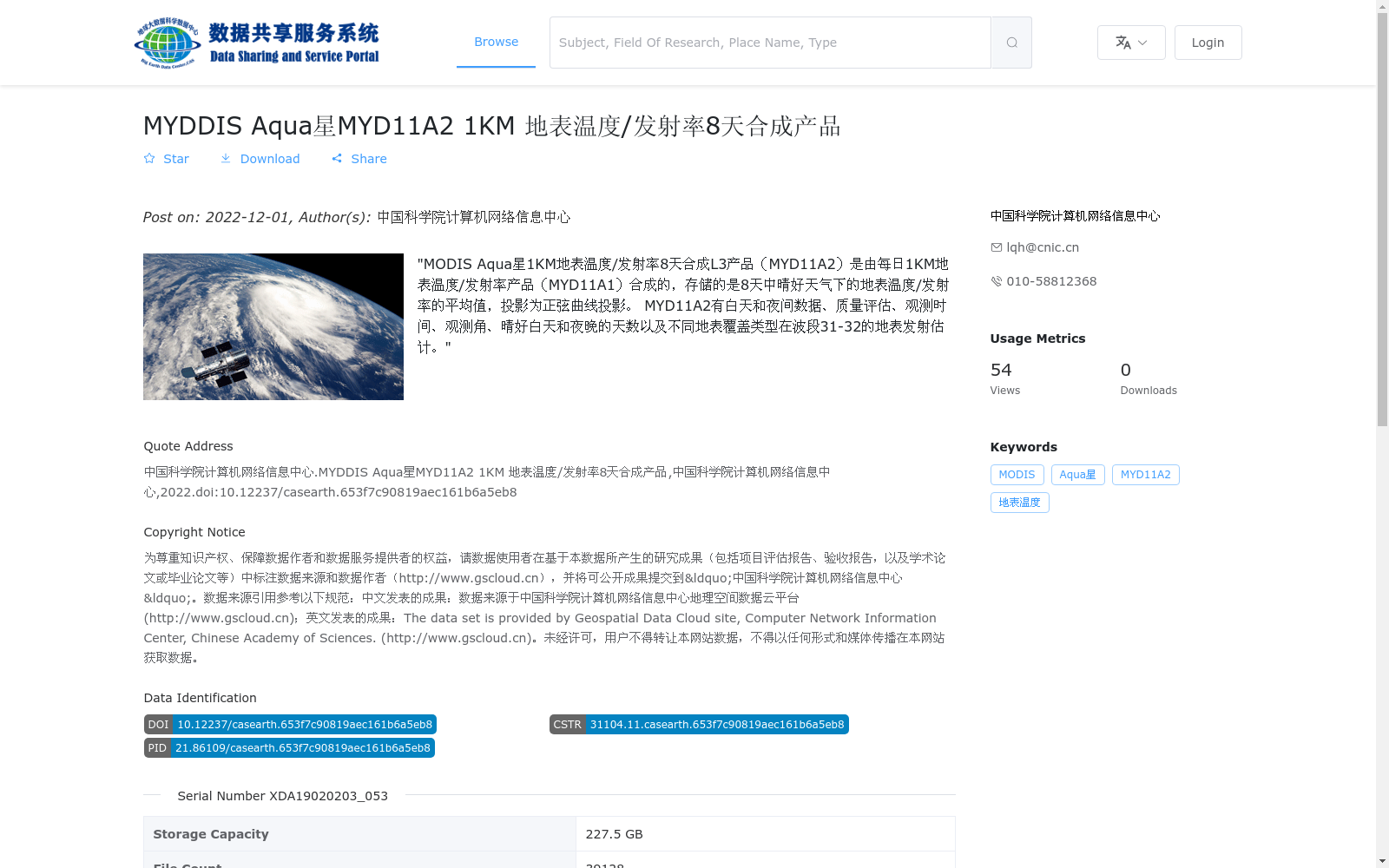Click the search magnifier icon button
Viewport: 1389px width, 868px height.
pos(1011,43)
